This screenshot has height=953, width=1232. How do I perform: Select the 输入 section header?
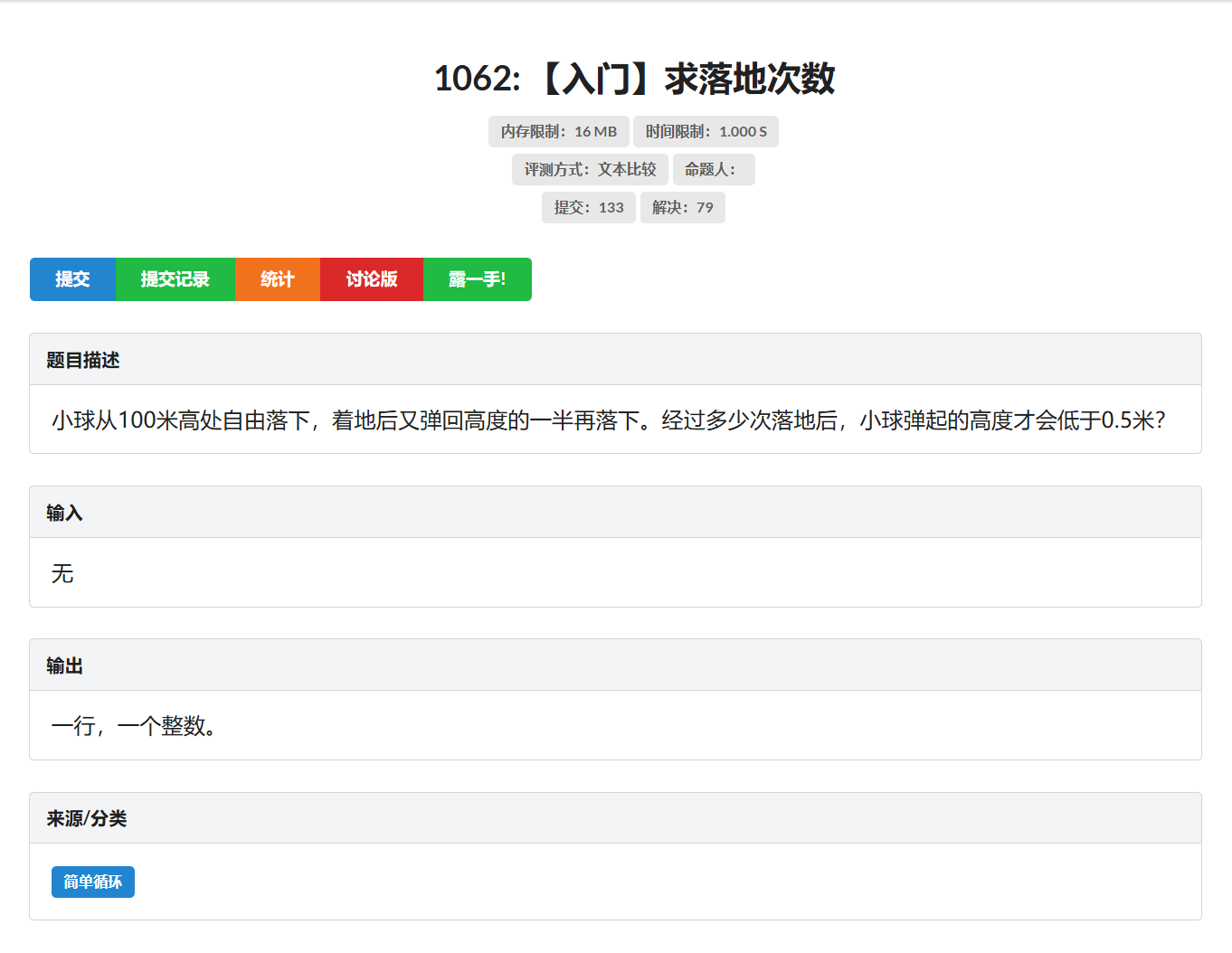click(63, 512)
